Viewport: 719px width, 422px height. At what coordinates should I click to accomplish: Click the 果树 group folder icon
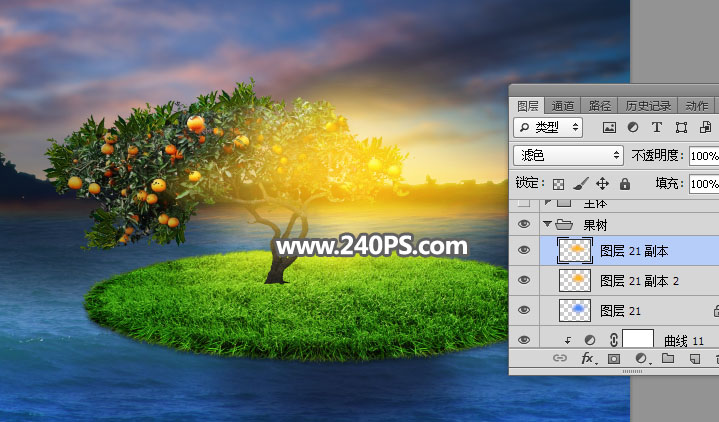(x=564, y=224)
